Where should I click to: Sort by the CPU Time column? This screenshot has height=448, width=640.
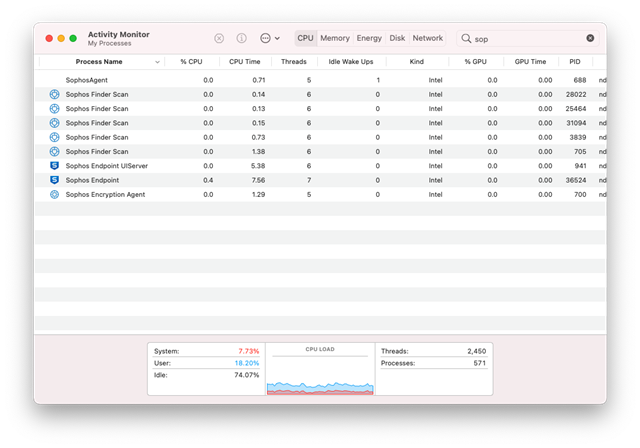point(244,62)
